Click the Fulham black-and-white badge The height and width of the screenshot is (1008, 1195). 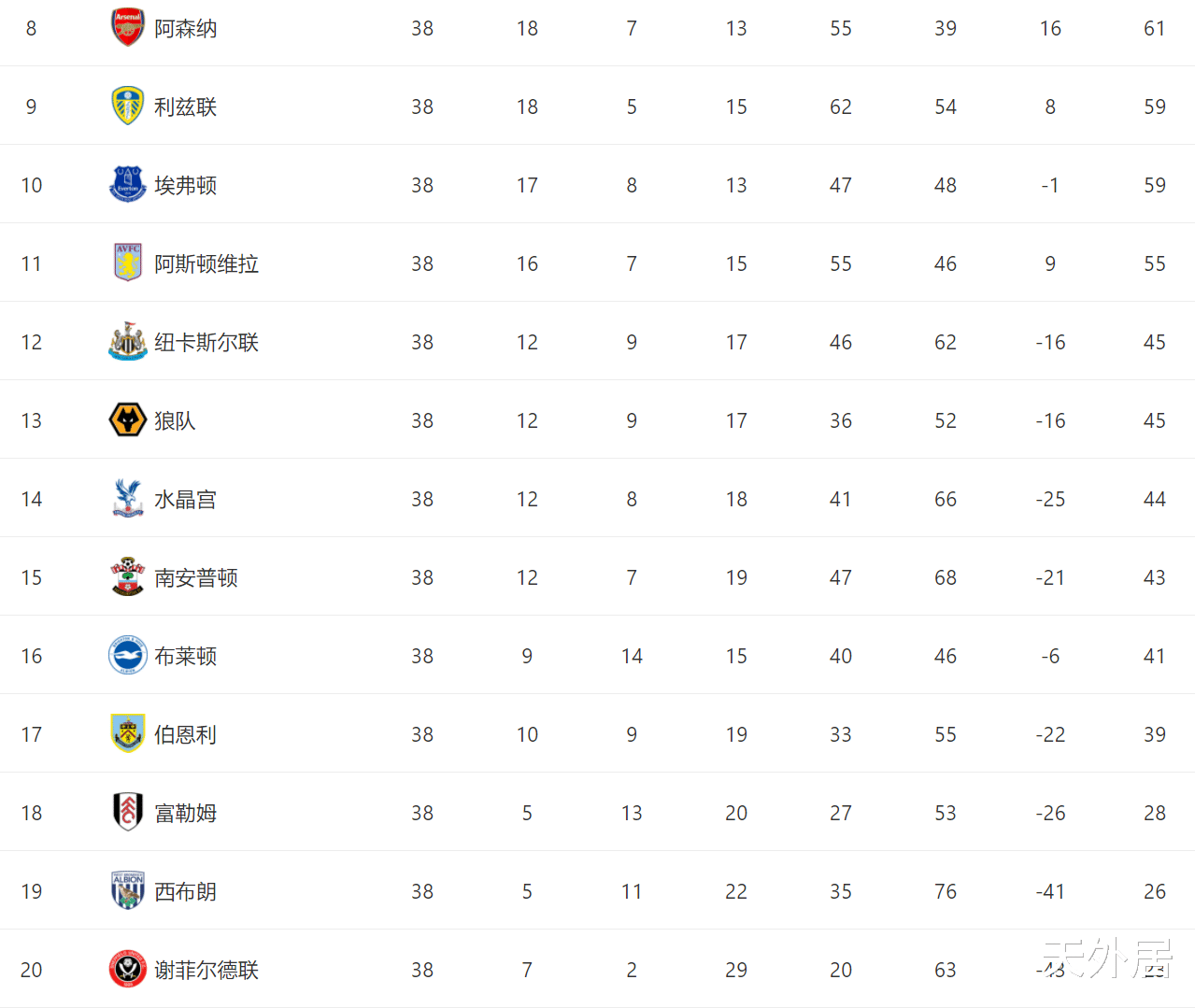click(128, 812)
